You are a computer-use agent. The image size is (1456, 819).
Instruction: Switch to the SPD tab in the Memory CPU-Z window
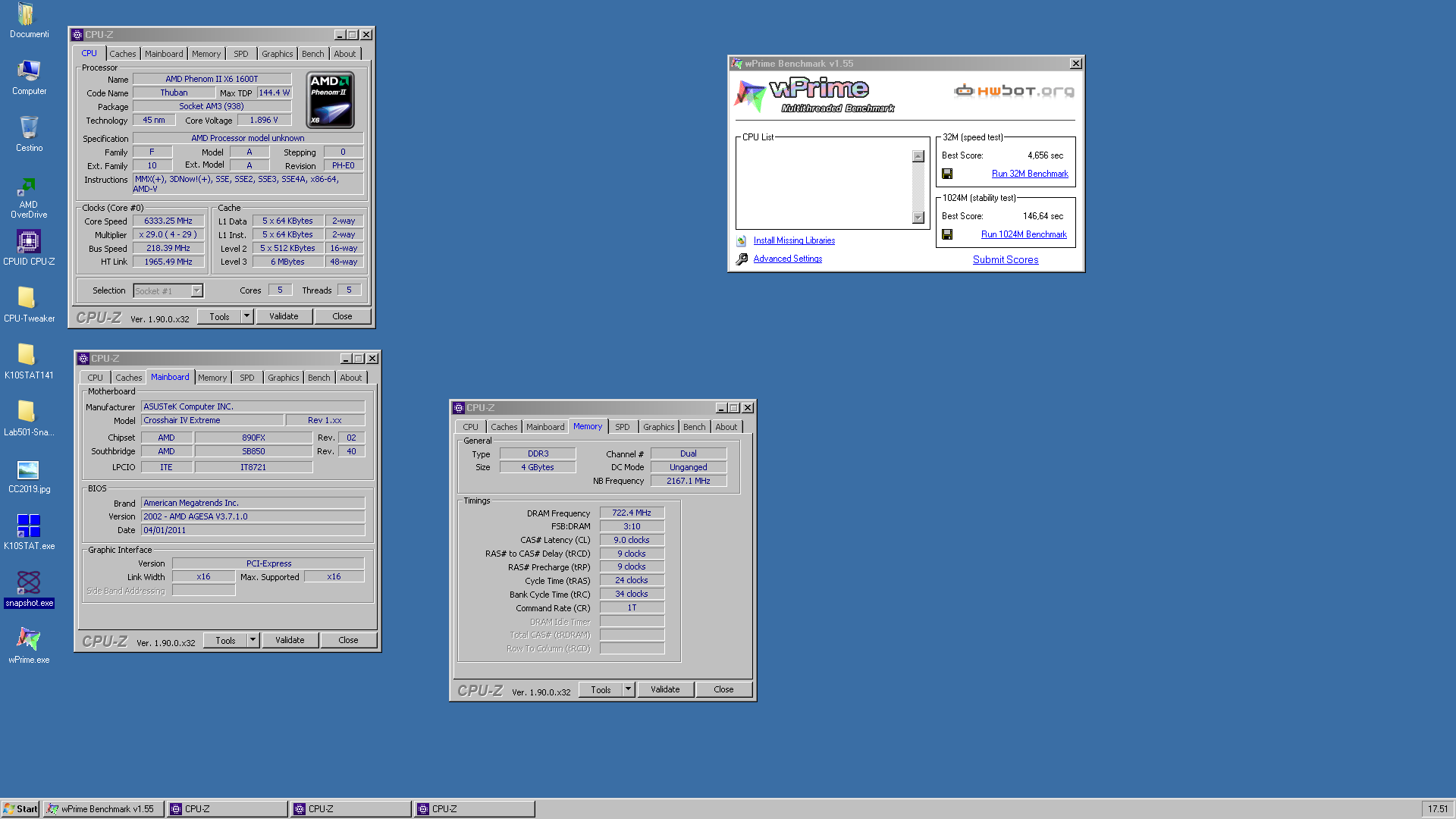click(622, 427)
